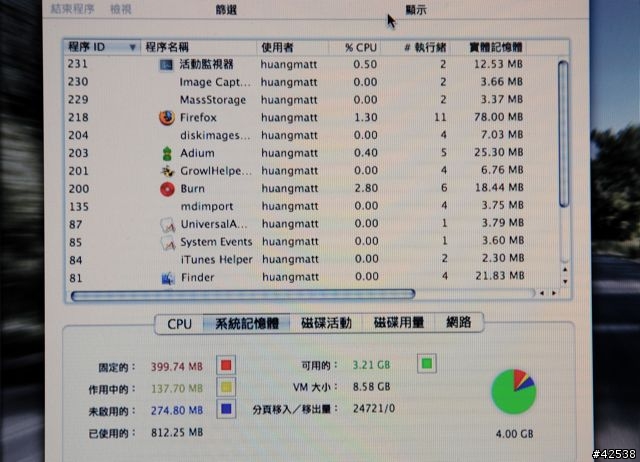The image size is (640, 462).
Task: Click process ID 218
Action: [x=78, y=118]
